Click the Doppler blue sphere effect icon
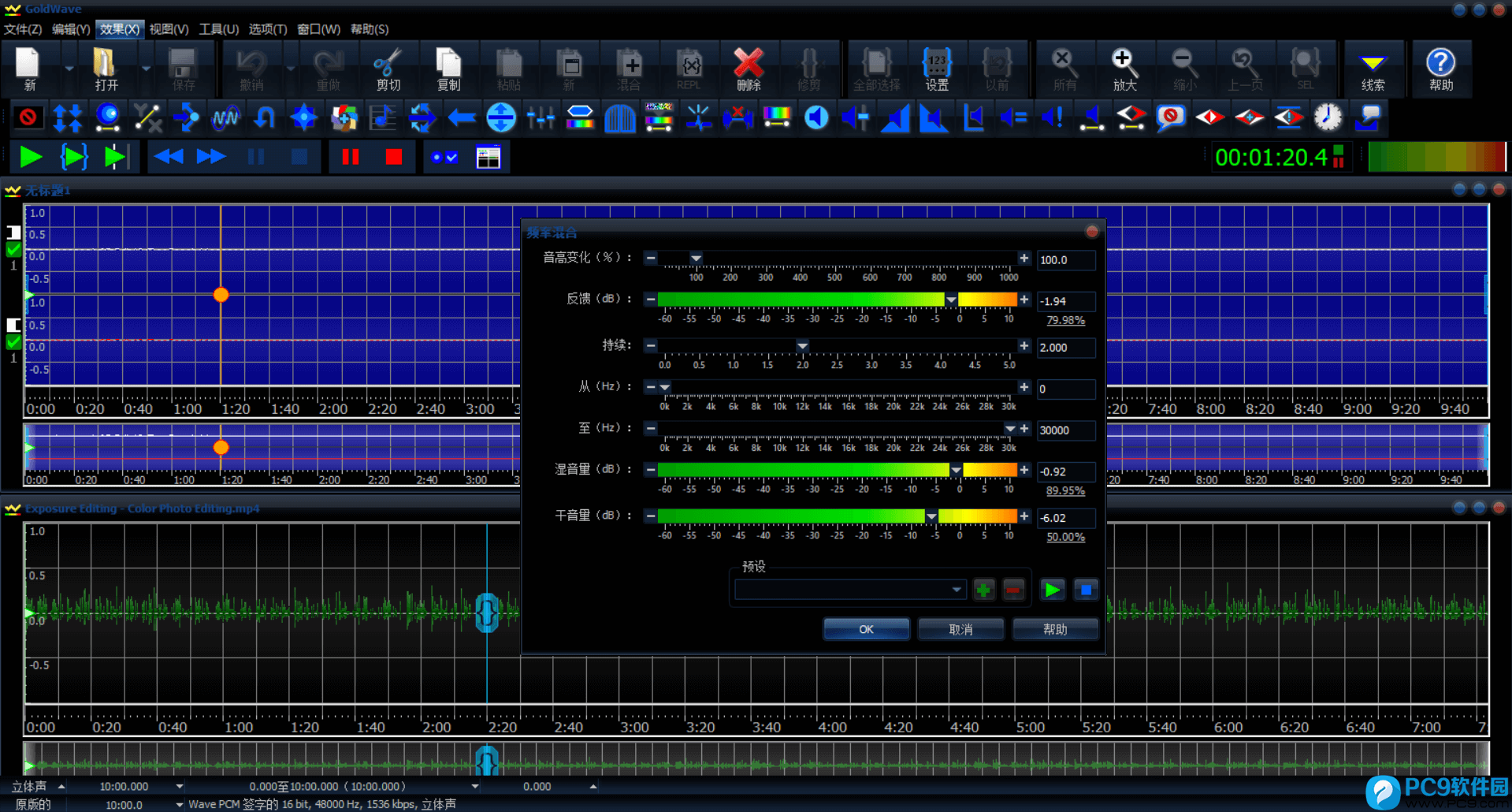This screenshot has width=1512, height=812. coord(107,118)
